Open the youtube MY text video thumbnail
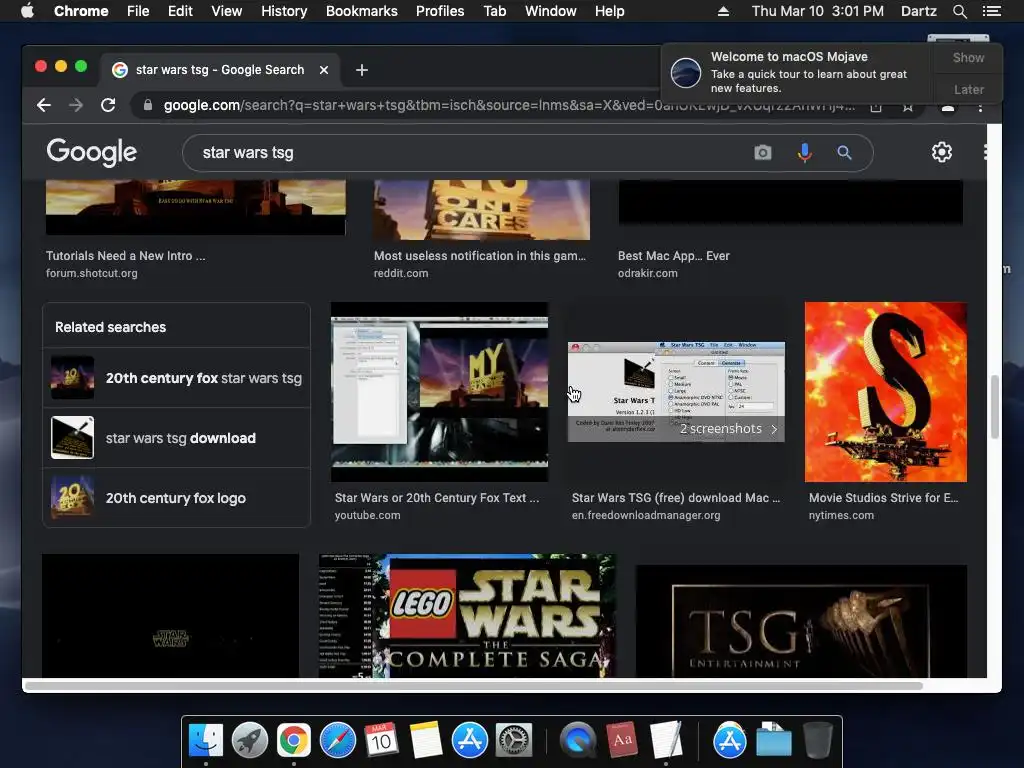The width and height of the screenshot is (1024, 768). [x=440, y=392]
